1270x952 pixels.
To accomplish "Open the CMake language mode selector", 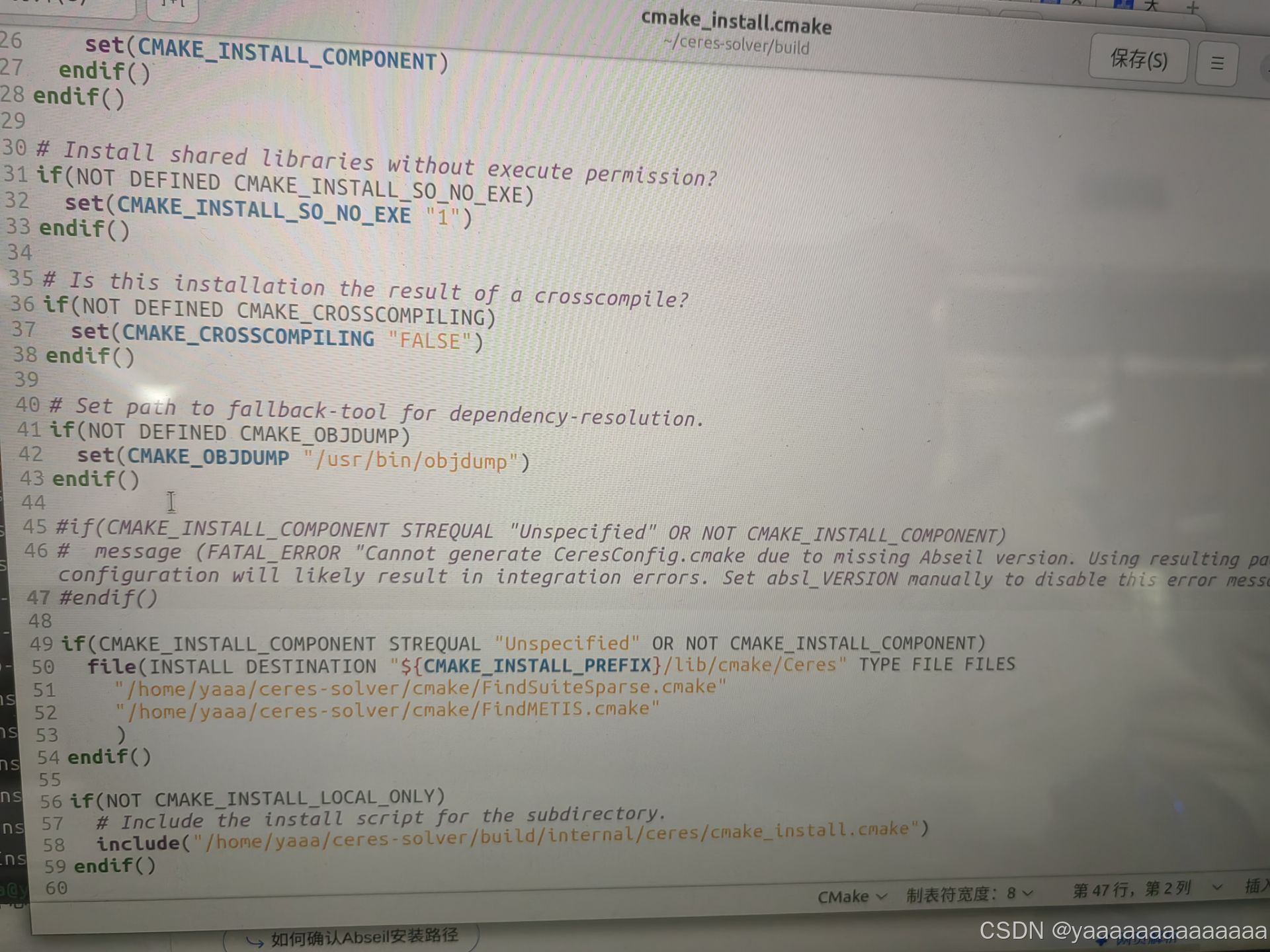I will point(849,896).
